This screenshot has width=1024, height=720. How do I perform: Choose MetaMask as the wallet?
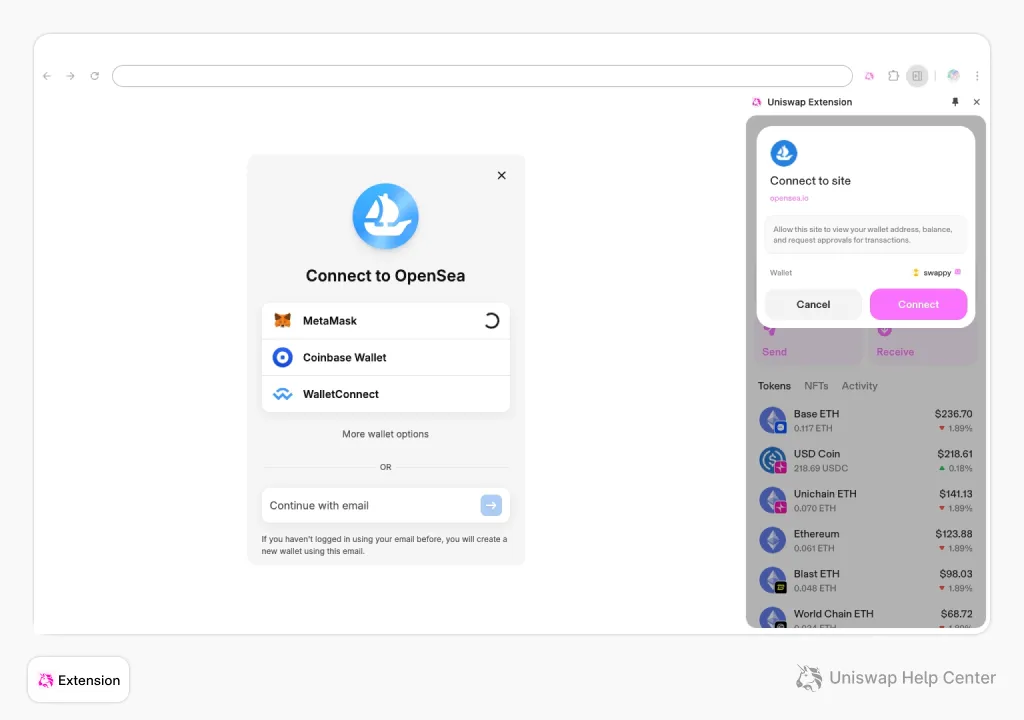pyautogui.click(x=385, y=321)
